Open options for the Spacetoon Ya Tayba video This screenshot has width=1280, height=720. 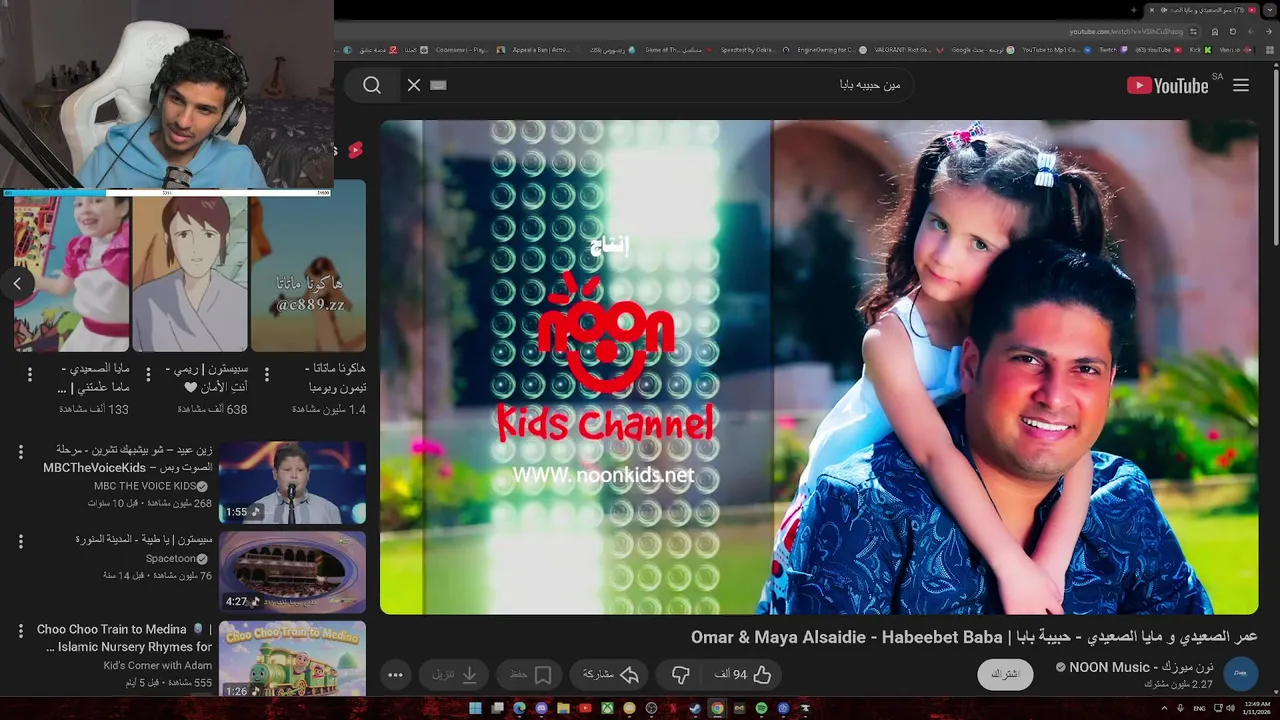[x=21, y=541]
